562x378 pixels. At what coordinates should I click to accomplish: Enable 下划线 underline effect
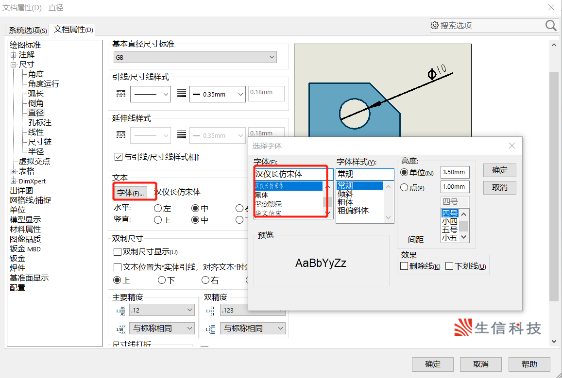tap(449, 266)
